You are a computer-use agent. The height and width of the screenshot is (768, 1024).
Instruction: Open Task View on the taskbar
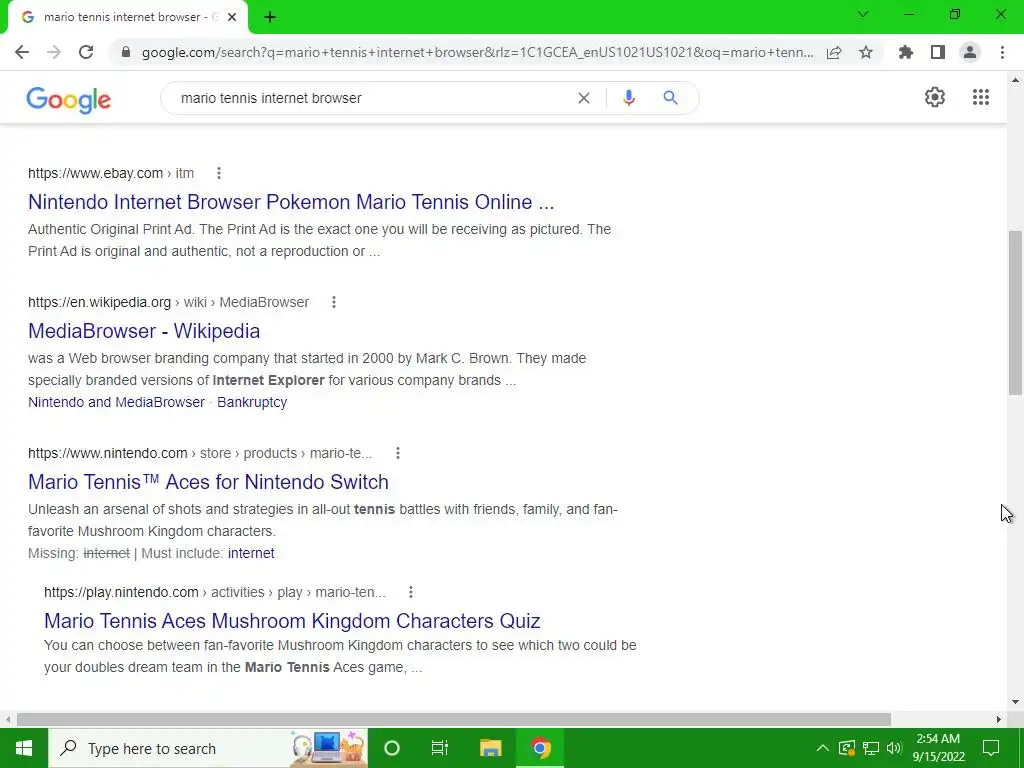[x=440, y=748]
